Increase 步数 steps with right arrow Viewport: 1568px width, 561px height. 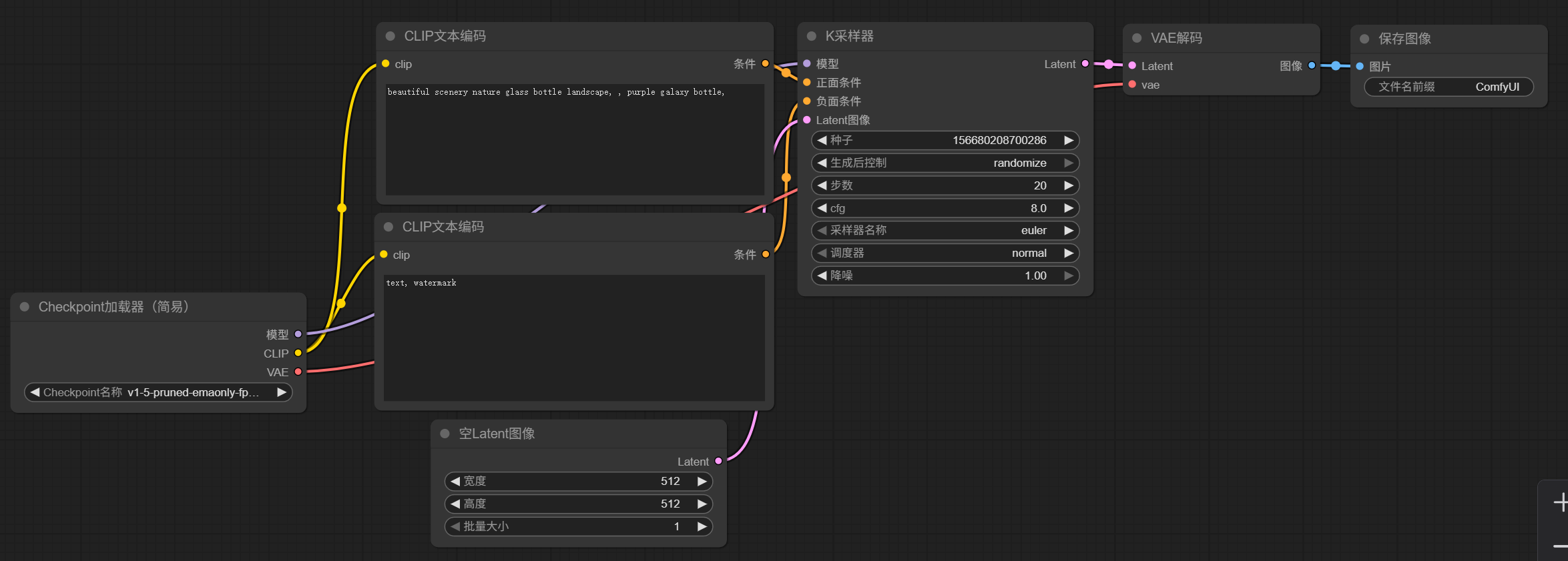[x=1068, y=185]
